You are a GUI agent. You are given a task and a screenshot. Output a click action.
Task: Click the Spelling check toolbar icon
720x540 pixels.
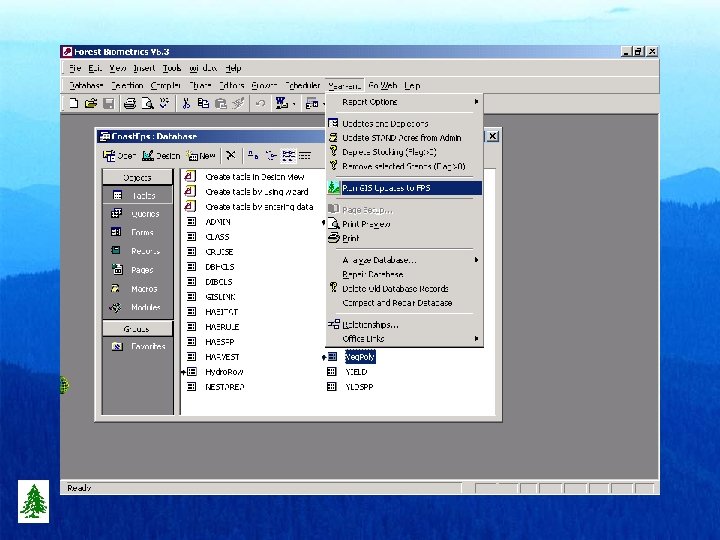164,103
